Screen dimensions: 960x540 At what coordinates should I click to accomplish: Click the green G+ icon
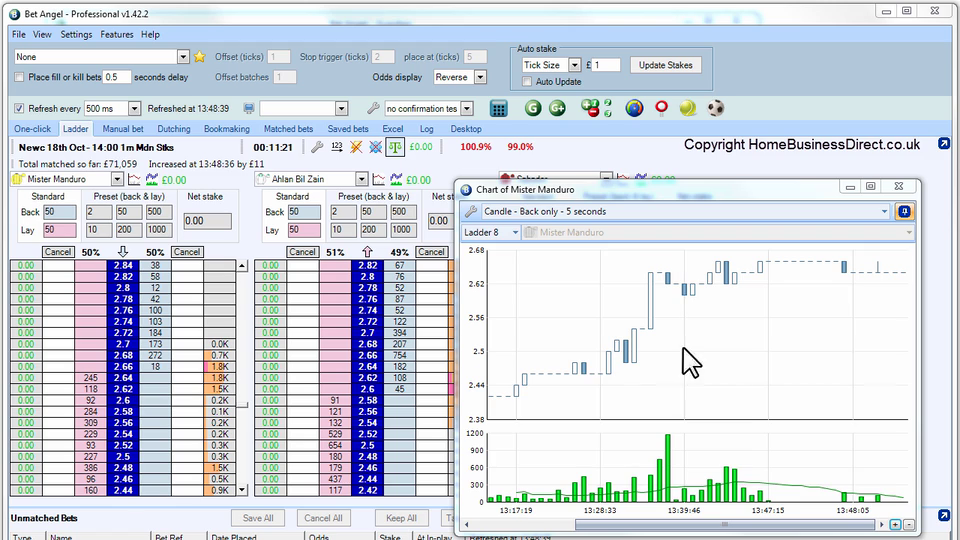(x=557, y=108)
